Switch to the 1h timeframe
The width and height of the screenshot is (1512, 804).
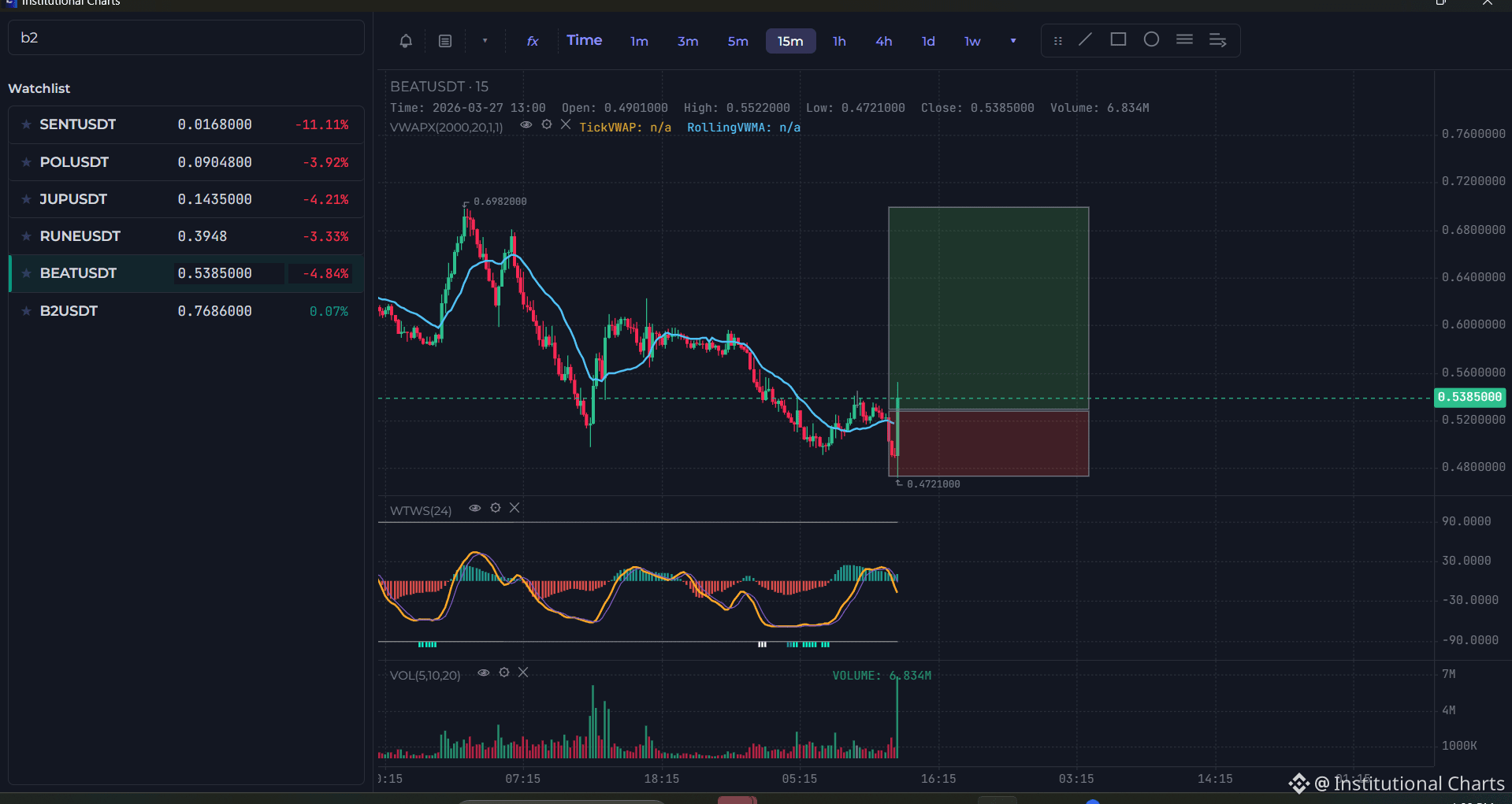[839, 41]
